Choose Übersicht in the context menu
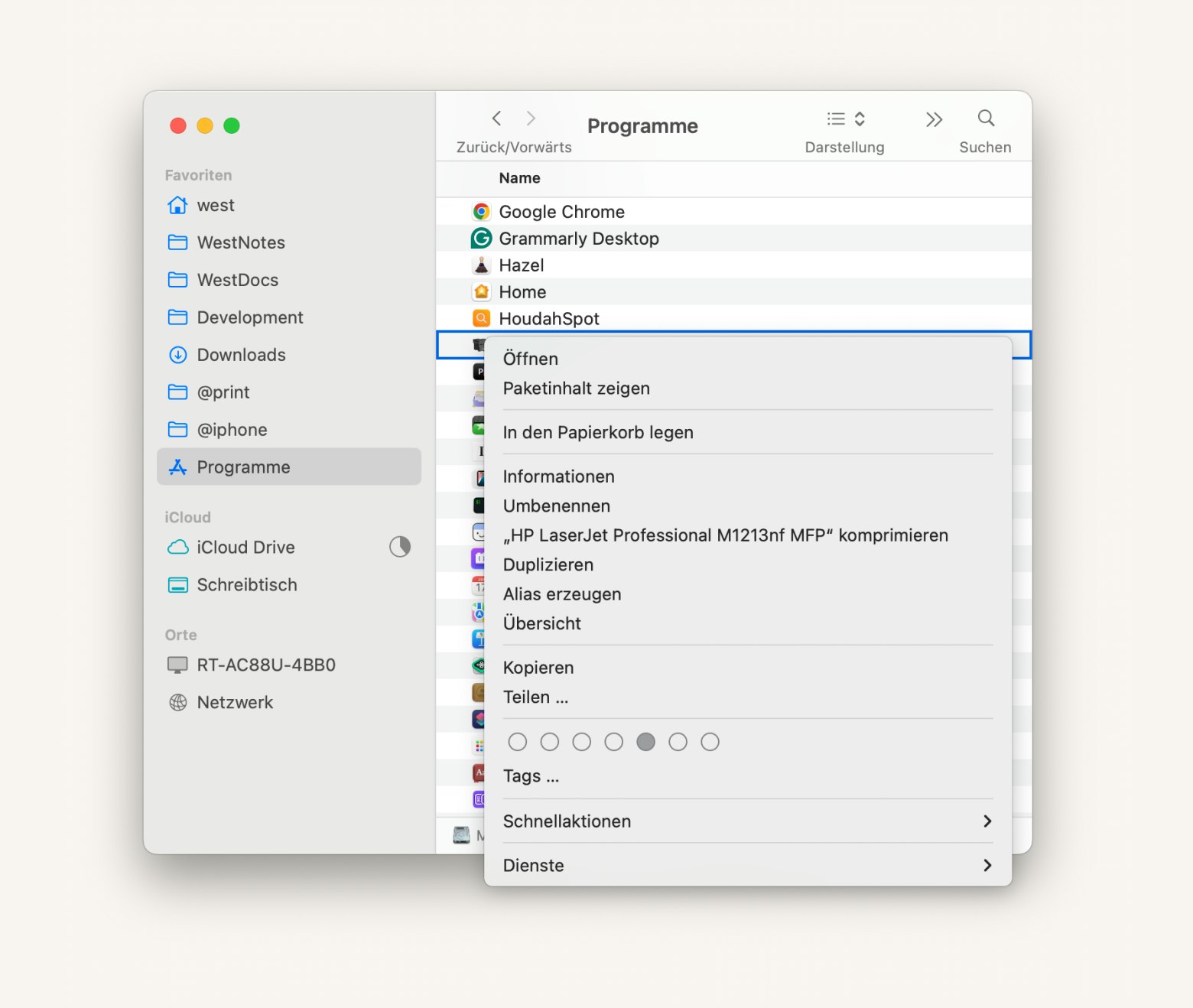The width and height of the screenshot is (1193, 1008). [x=748, y=624]
